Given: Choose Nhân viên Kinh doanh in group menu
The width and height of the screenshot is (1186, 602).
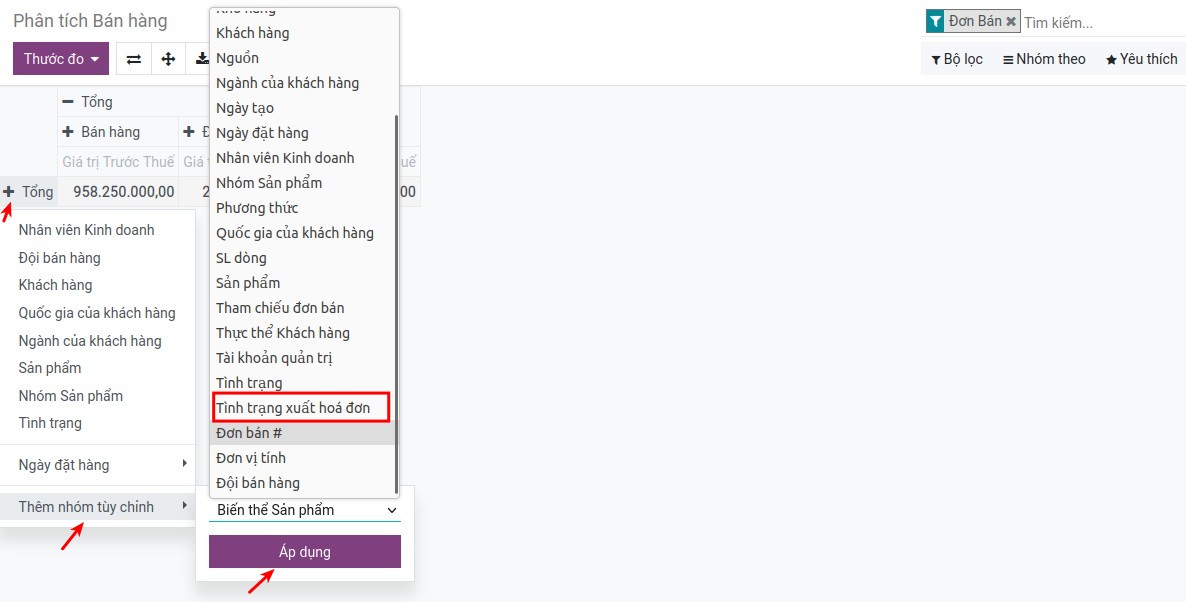Looking at the screenshot, I should 87,230.
